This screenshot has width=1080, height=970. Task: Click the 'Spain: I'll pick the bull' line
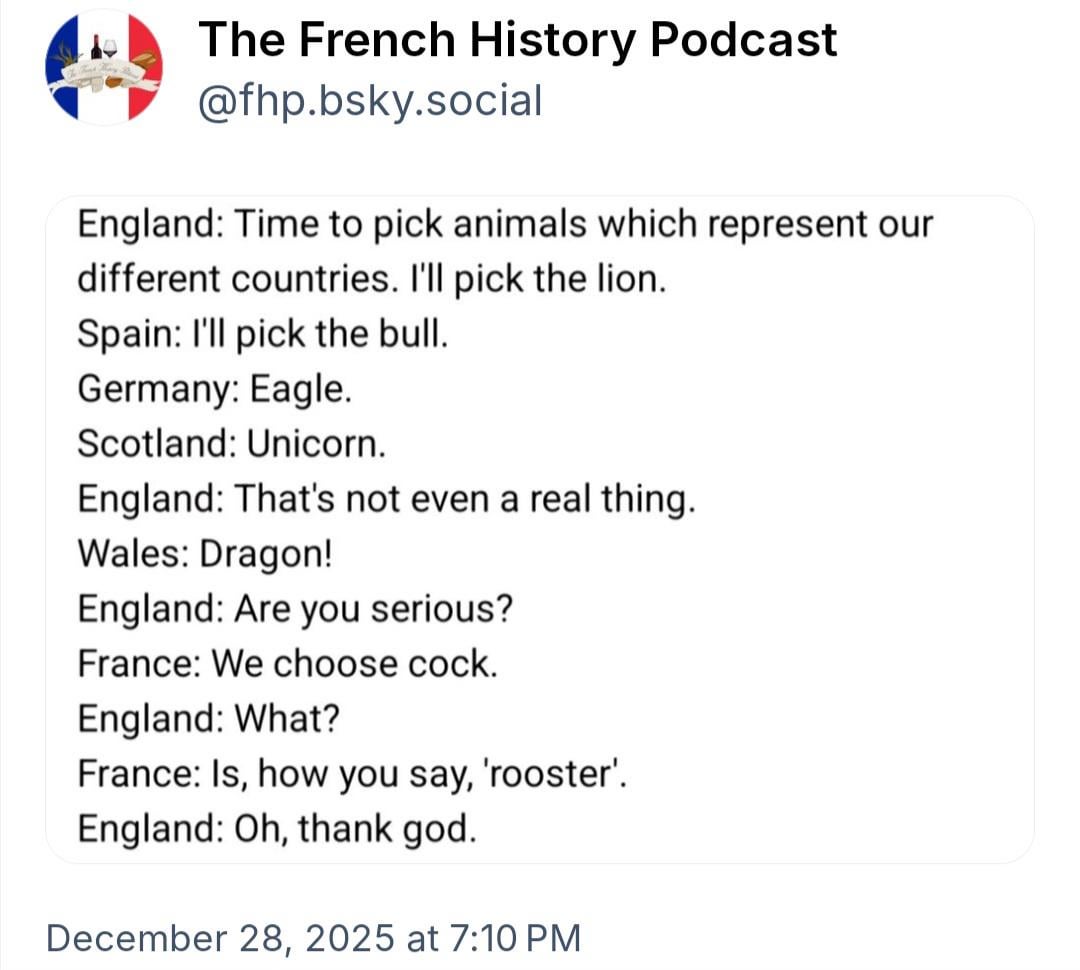262,332
